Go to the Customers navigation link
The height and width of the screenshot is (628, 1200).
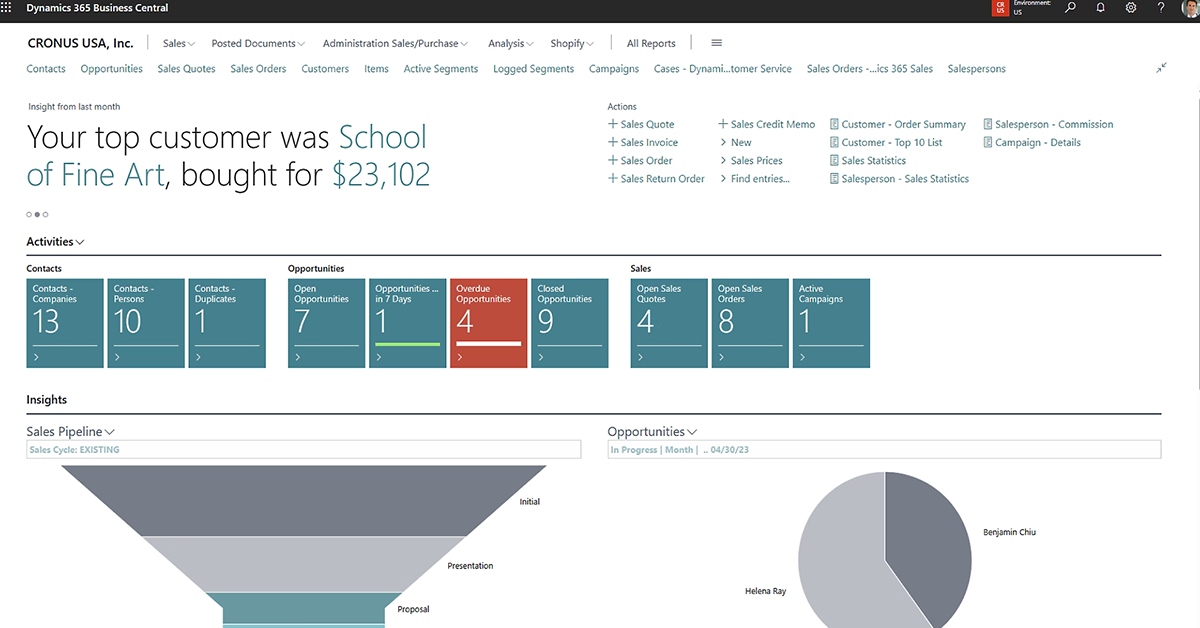[x=325, y=69]
